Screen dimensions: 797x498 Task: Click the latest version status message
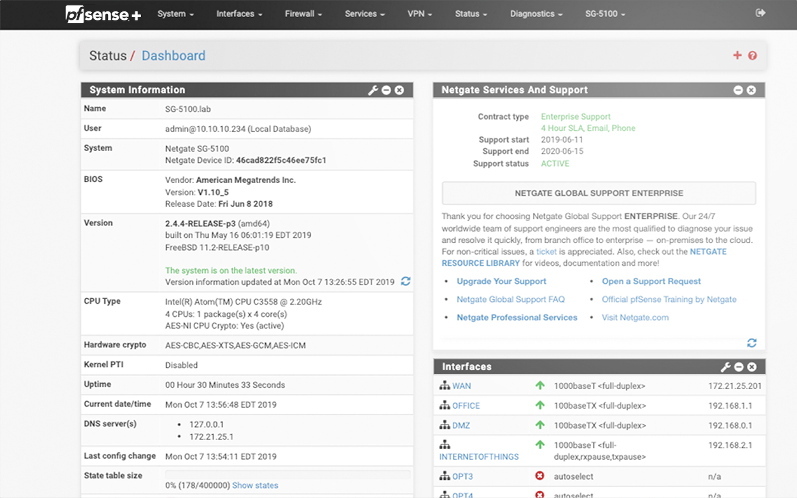coord(231,270)
